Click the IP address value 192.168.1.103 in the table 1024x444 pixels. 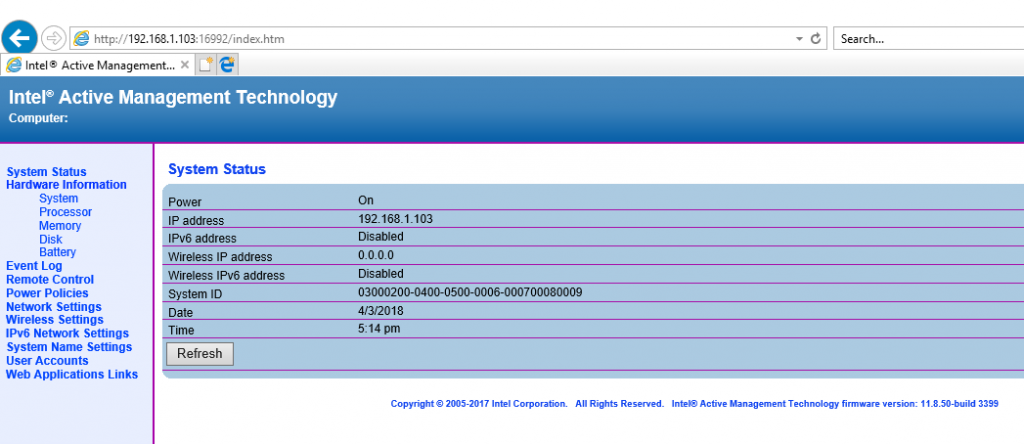point(395,219)
